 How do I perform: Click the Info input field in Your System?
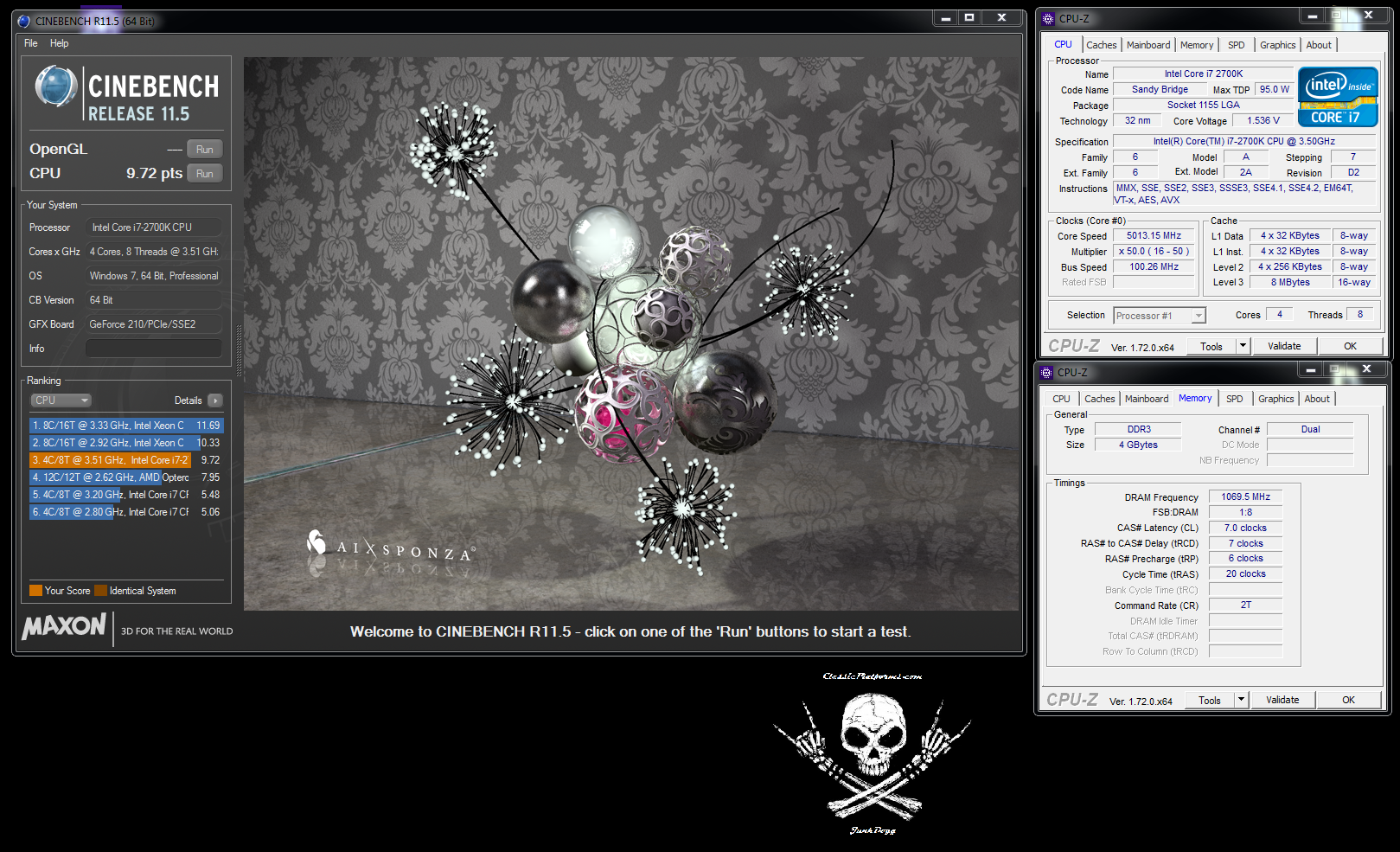pyautogui.click(x=153, y=349)
